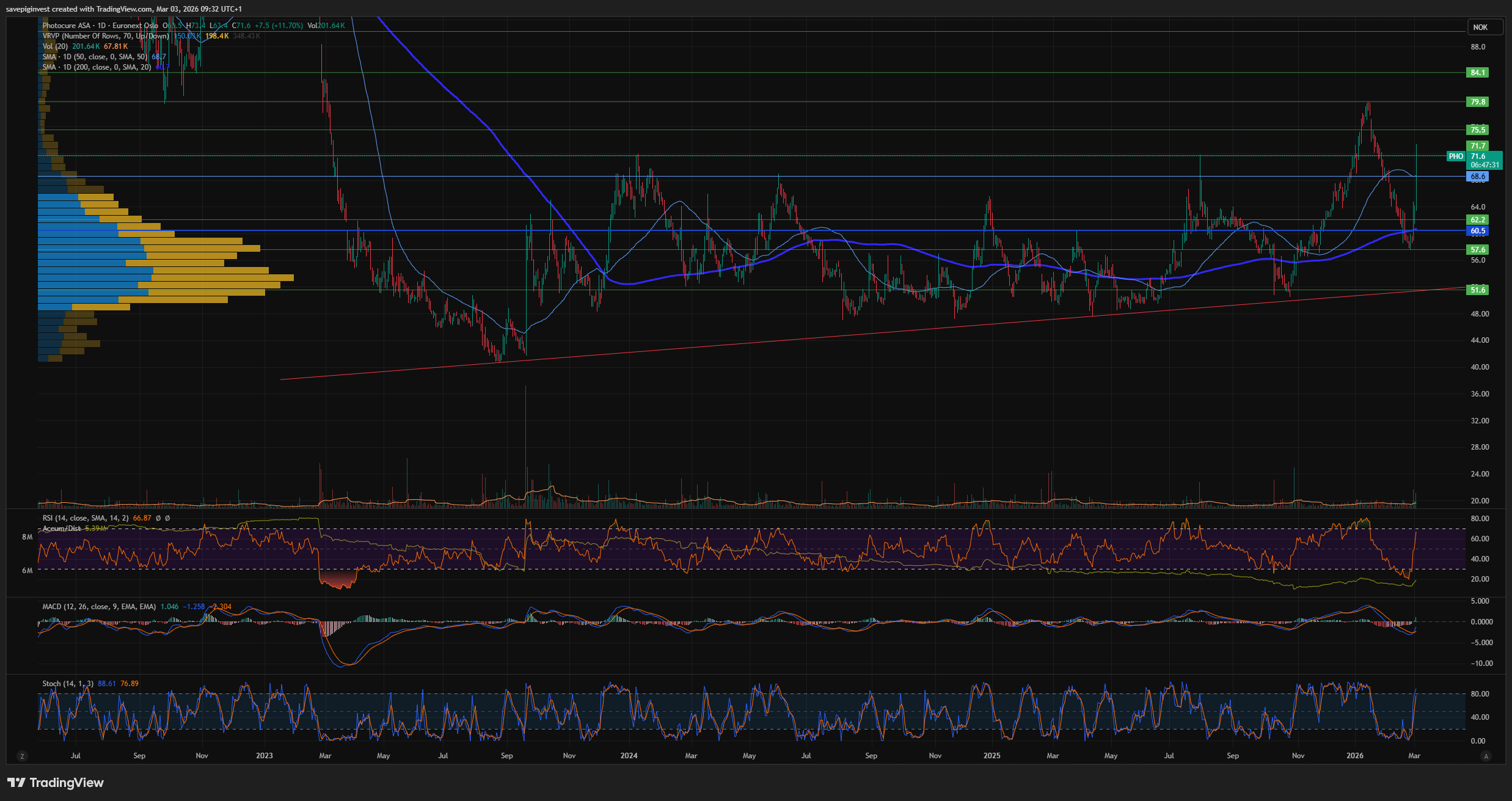Select the MACD indicator legend
This screenshot has height=801, width=1512.
(99, 607)
